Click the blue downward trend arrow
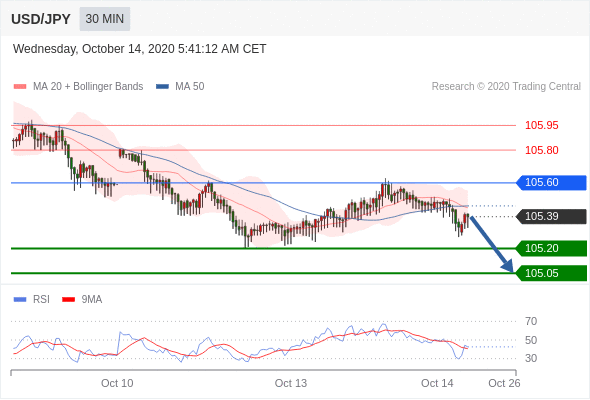This screenshot has width=590, height=400. [492, 244]
